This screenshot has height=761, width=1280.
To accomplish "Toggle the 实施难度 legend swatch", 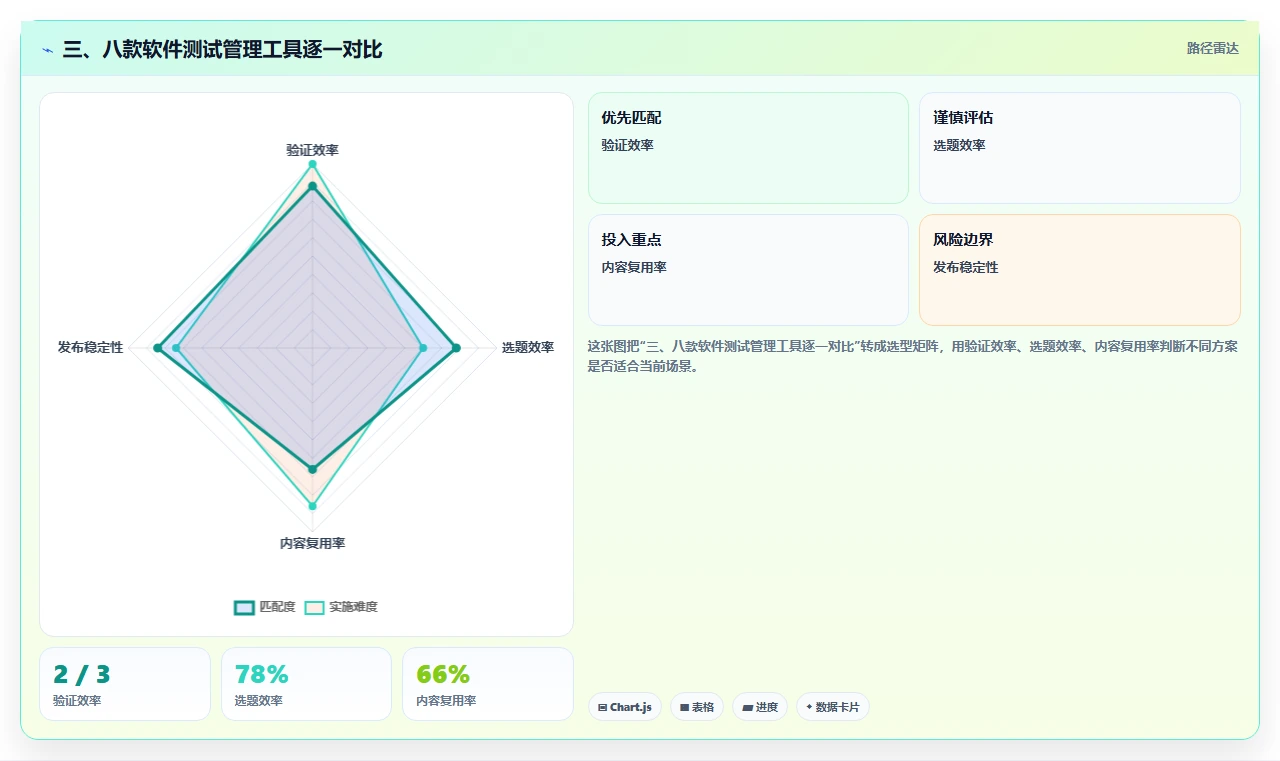I will pos(315,607).
